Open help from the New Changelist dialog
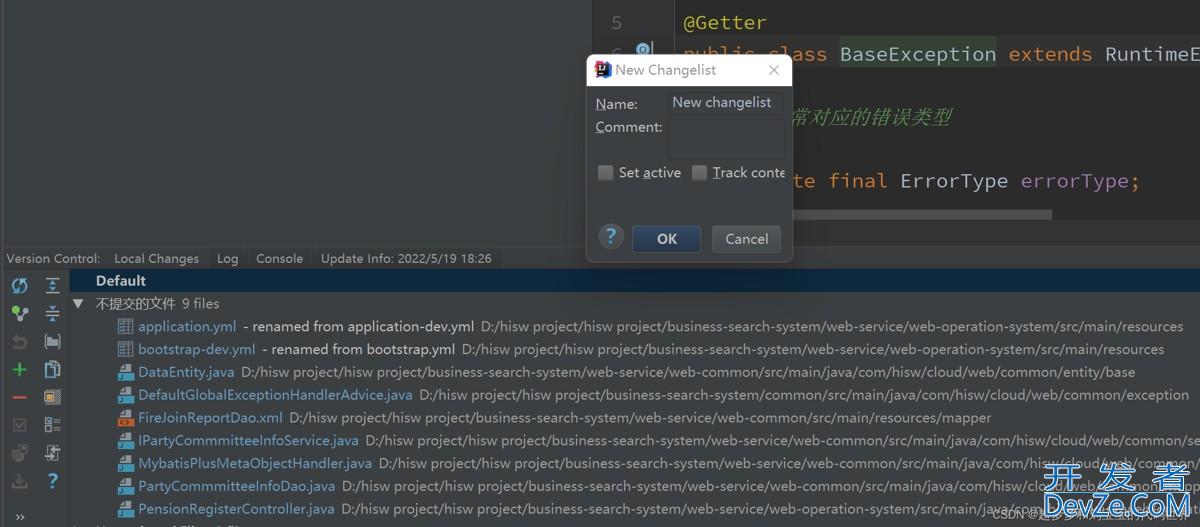 (610, 237)
